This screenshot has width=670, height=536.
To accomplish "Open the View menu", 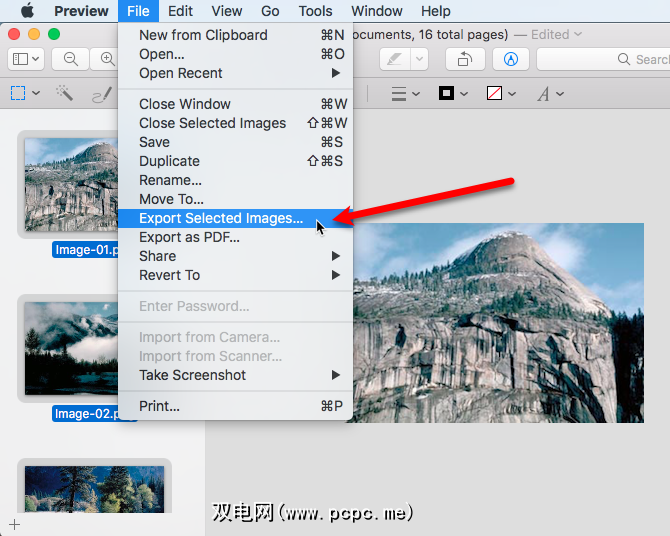I will tap(227, 11).
